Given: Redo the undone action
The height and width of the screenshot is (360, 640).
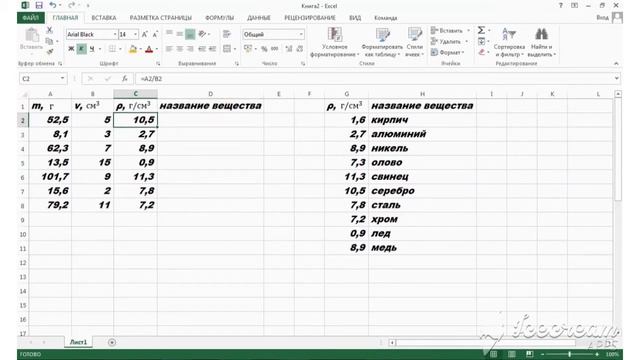Looking at the screenshot, I should (x=71, y=5).
